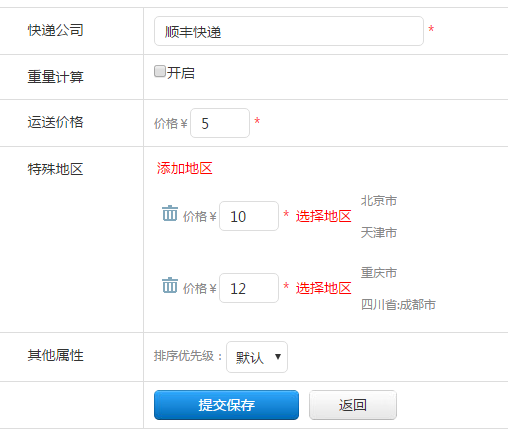
Task: Open the 排序优先级 dropdown
Action: 257,357
